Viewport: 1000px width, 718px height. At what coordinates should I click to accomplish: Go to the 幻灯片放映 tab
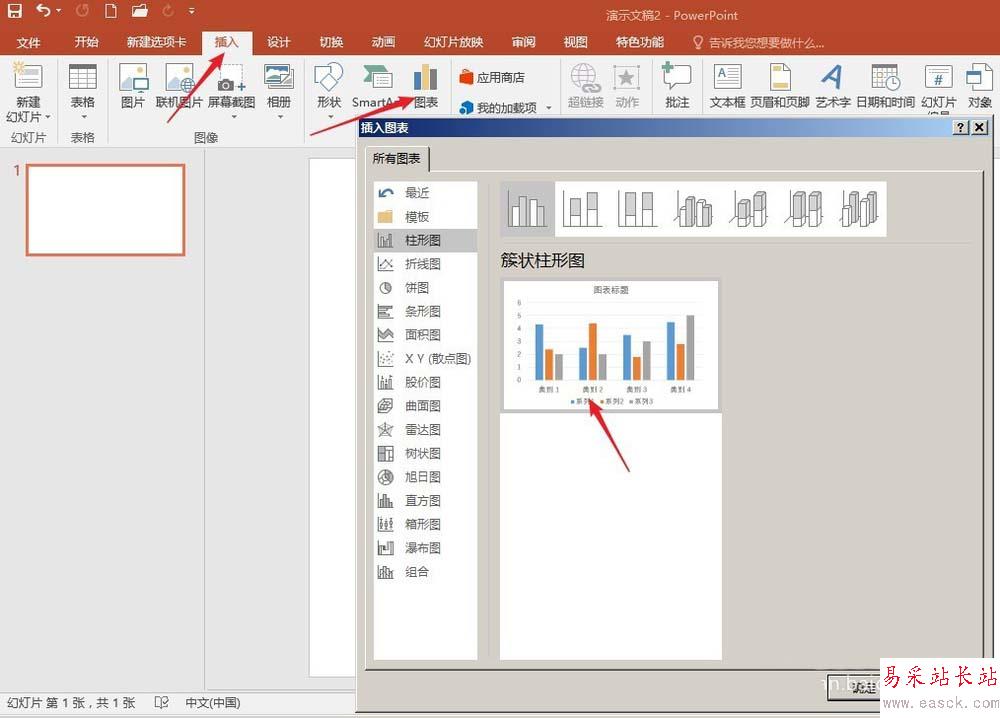(453, 42)
